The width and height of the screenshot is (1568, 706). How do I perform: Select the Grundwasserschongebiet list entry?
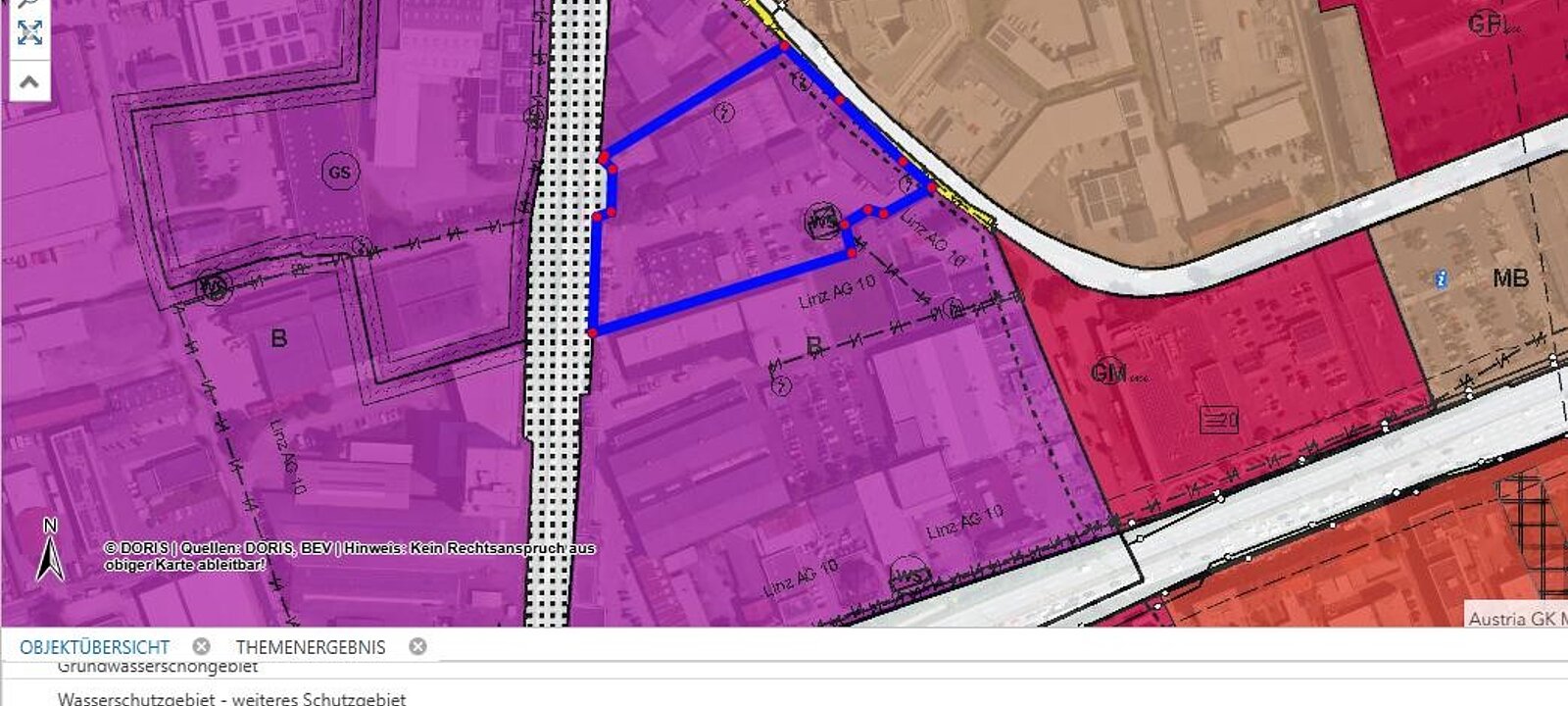(x=157, y=667)
